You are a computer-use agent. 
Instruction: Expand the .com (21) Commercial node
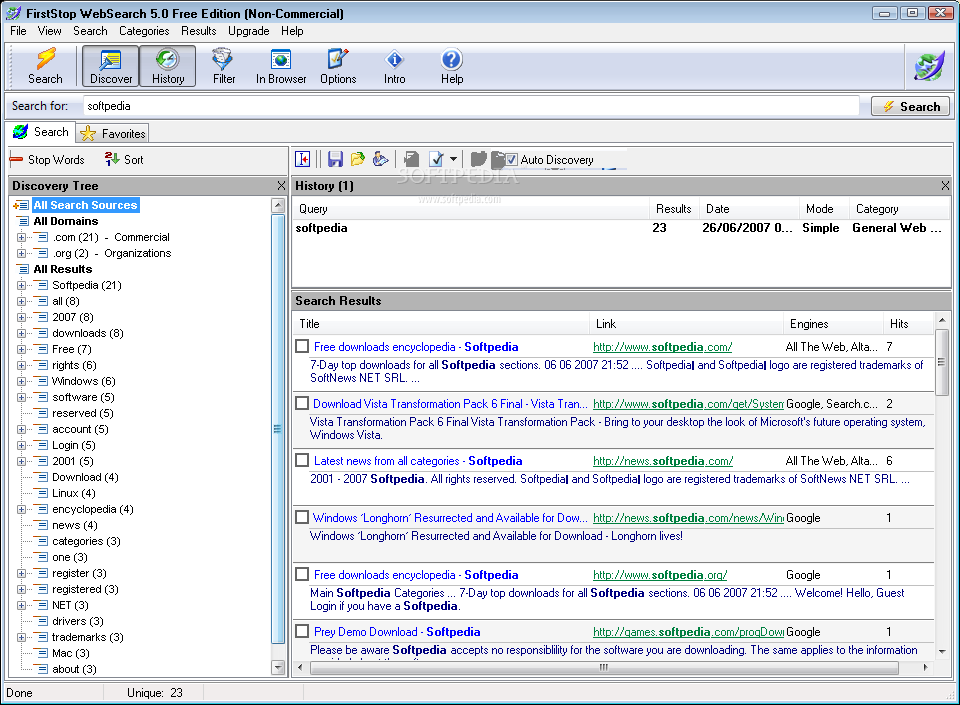click(21, 237)
